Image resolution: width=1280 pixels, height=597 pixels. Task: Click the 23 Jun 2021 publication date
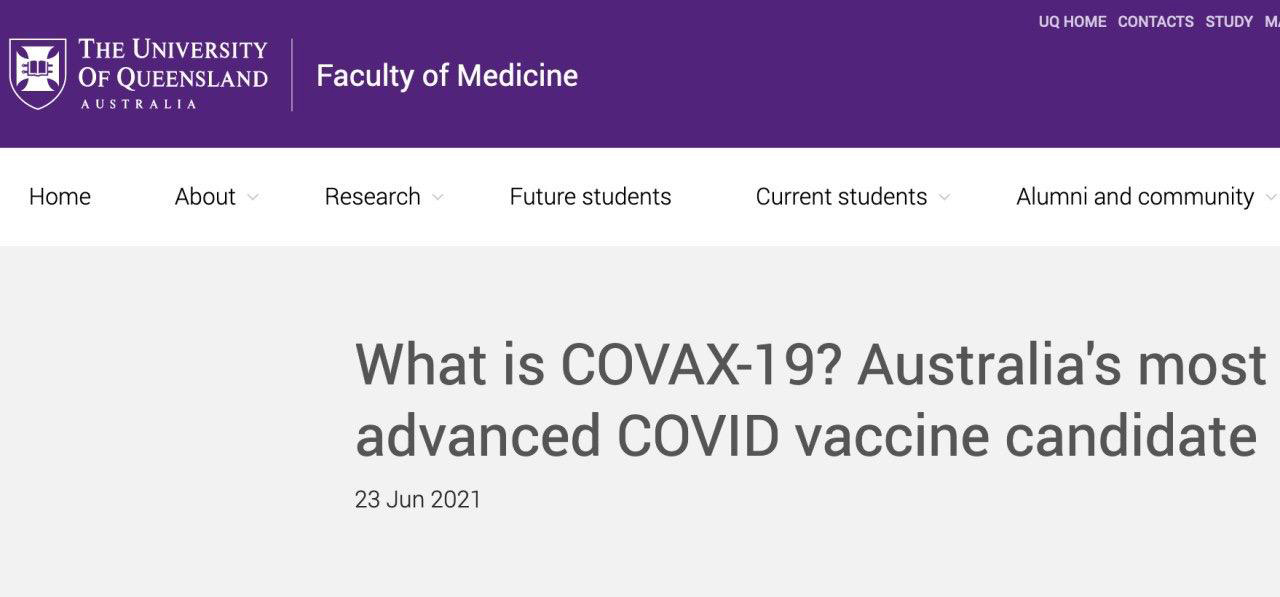click(418, 499)
